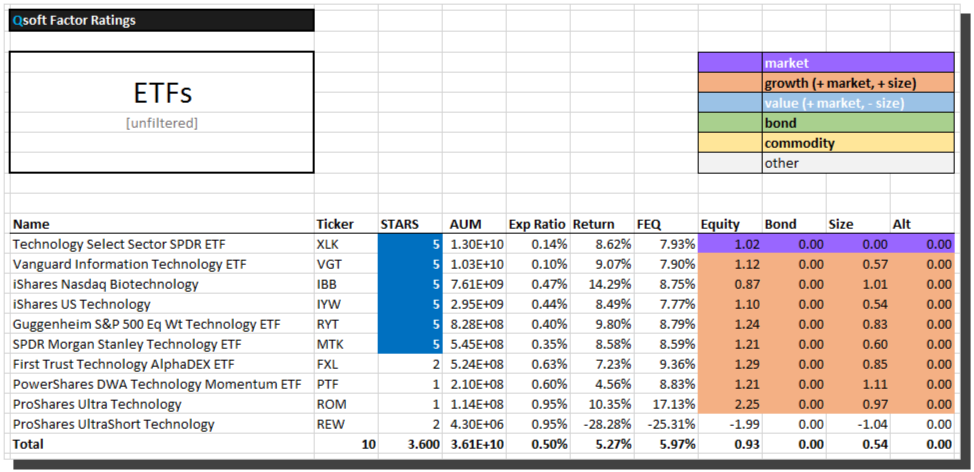Click the Equity column header
This screenshot has width=974, height=472.
(x=730, y=224)
